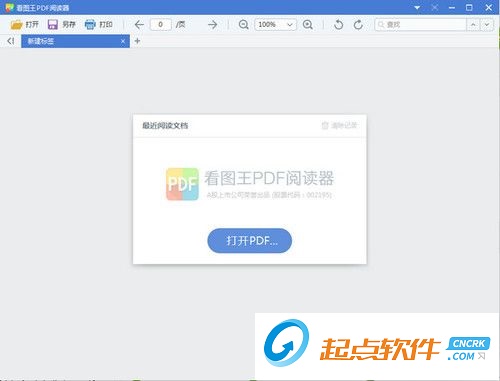
Task: Click the page number input field
Action: 161,24
